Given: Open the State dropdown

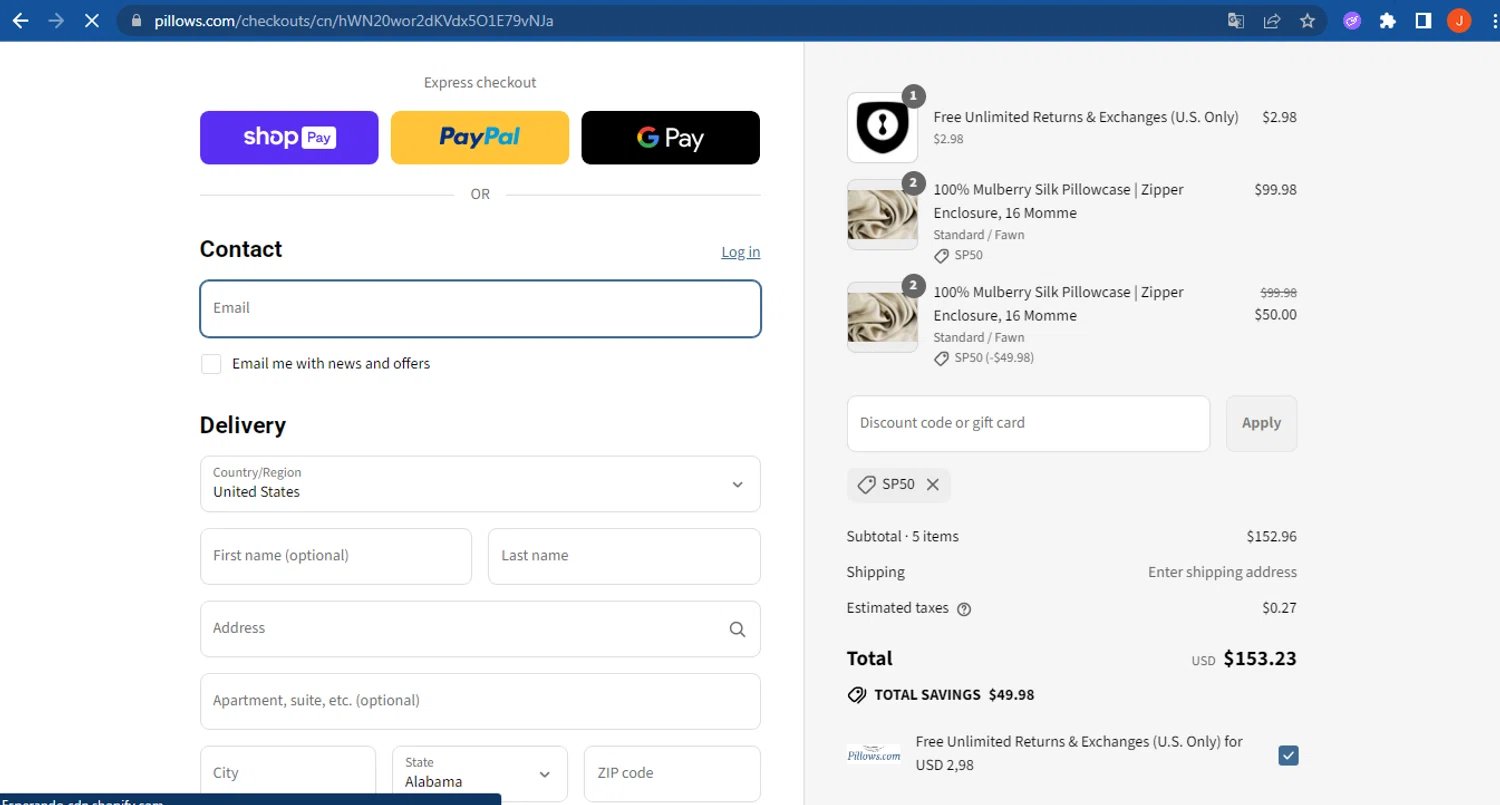Looking at the screenshot, I should coord(480,774).
